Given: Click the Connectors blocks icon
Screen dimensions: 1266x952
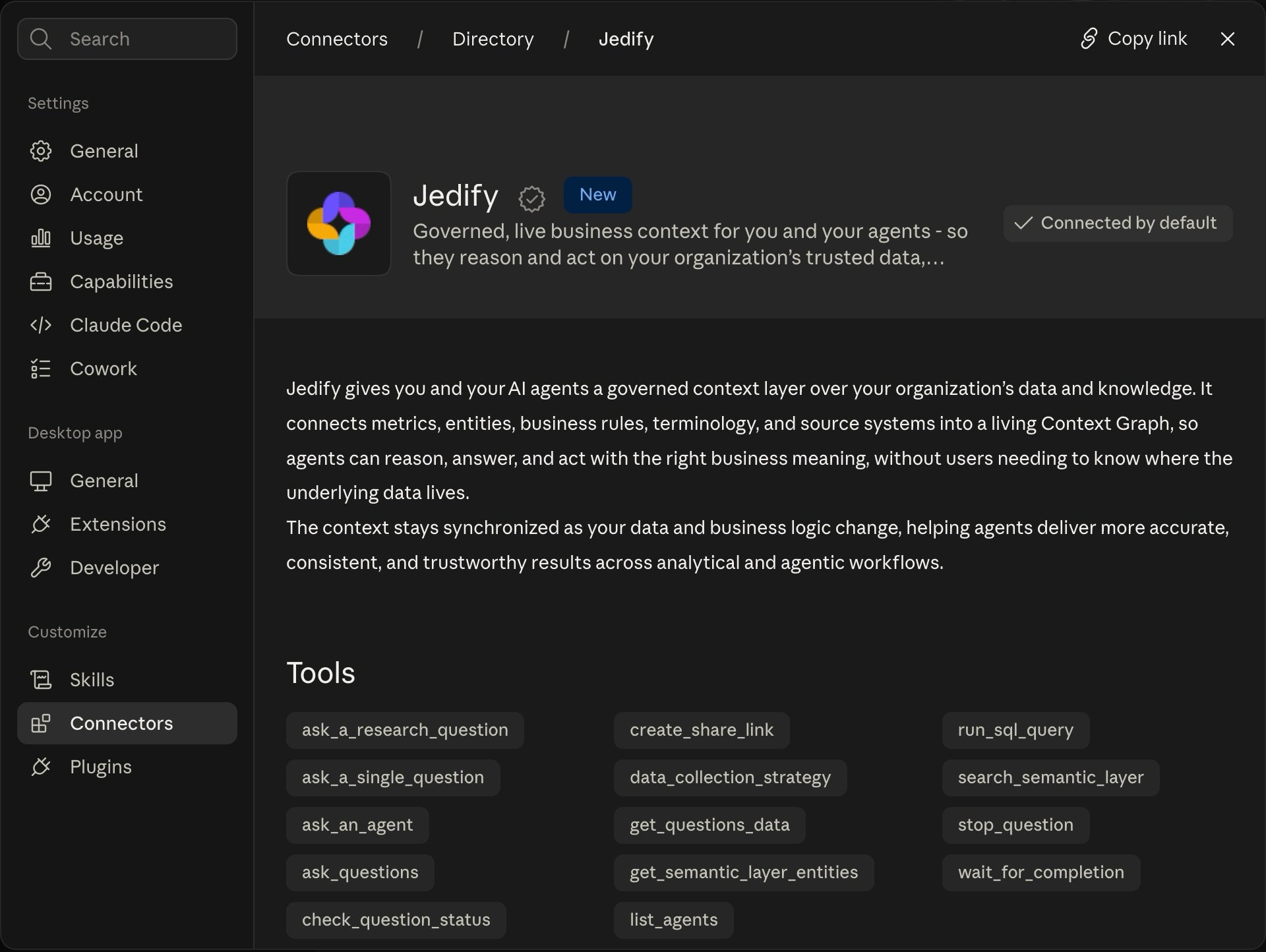Looking at the screenshot, I should pyautogui.click(x=41, y=723).
